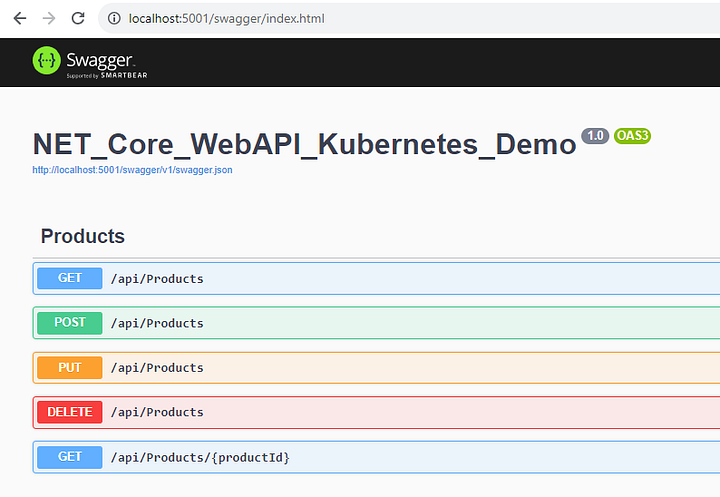This screenshot has width=720, height=497.
Task: Expand the GET /api/Products operation
Action: (376, 278)
